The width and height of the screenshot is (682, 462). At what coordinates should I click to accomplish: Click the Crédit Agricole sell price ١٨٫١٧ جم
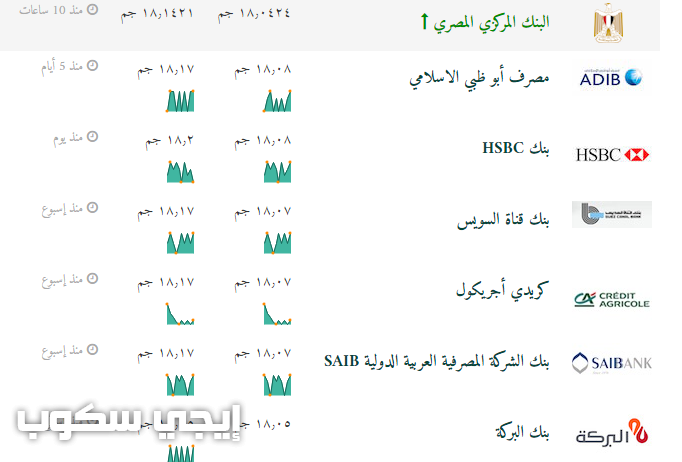[166, 282]
